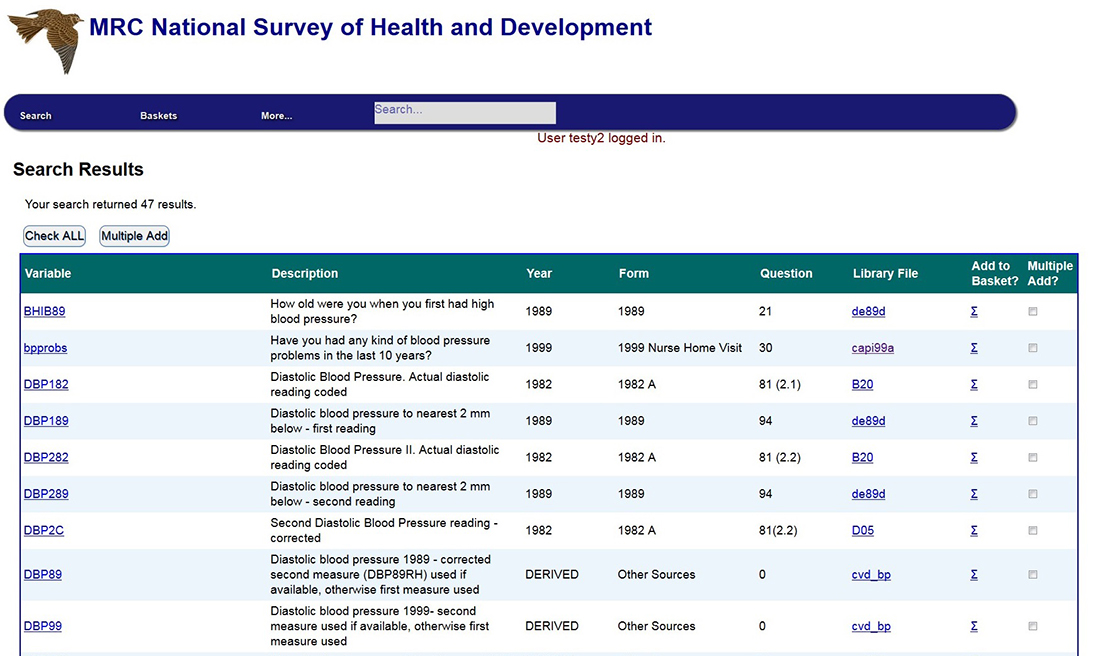
Task: Open variable link DBP182
Action: click(46, 384)
